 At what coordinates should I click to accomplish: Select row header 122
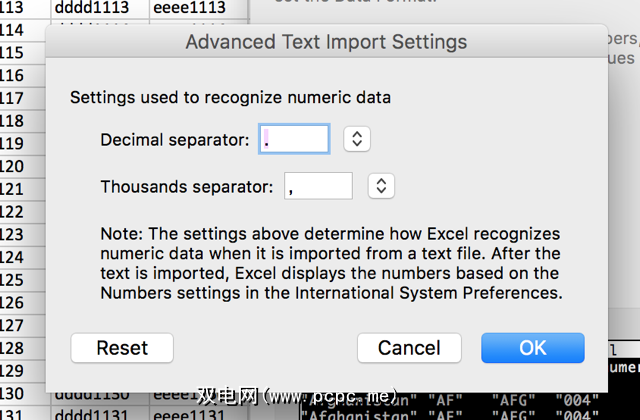(x=14, y=211)
